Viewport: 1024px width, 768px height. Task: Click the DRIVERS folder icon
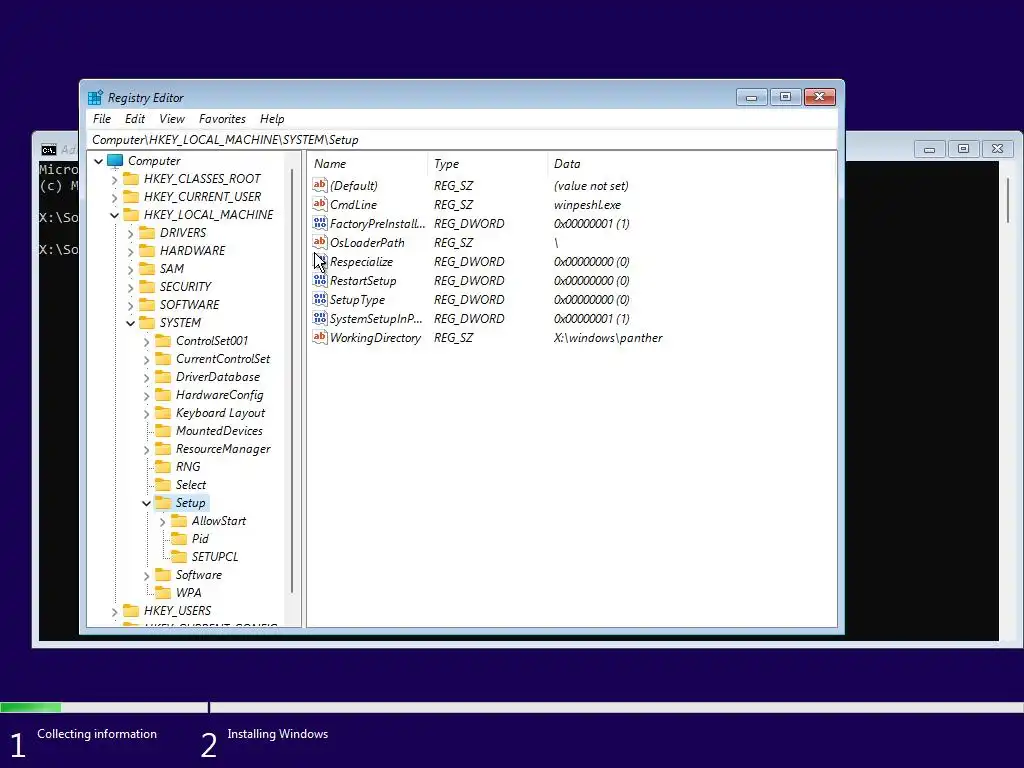pos(147,233)
